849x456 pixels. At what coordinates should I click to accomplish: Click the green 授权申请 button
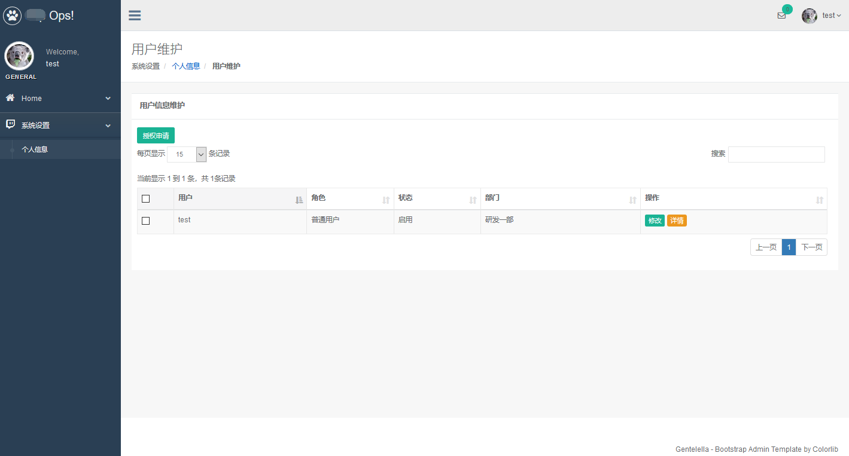point(156,135)
